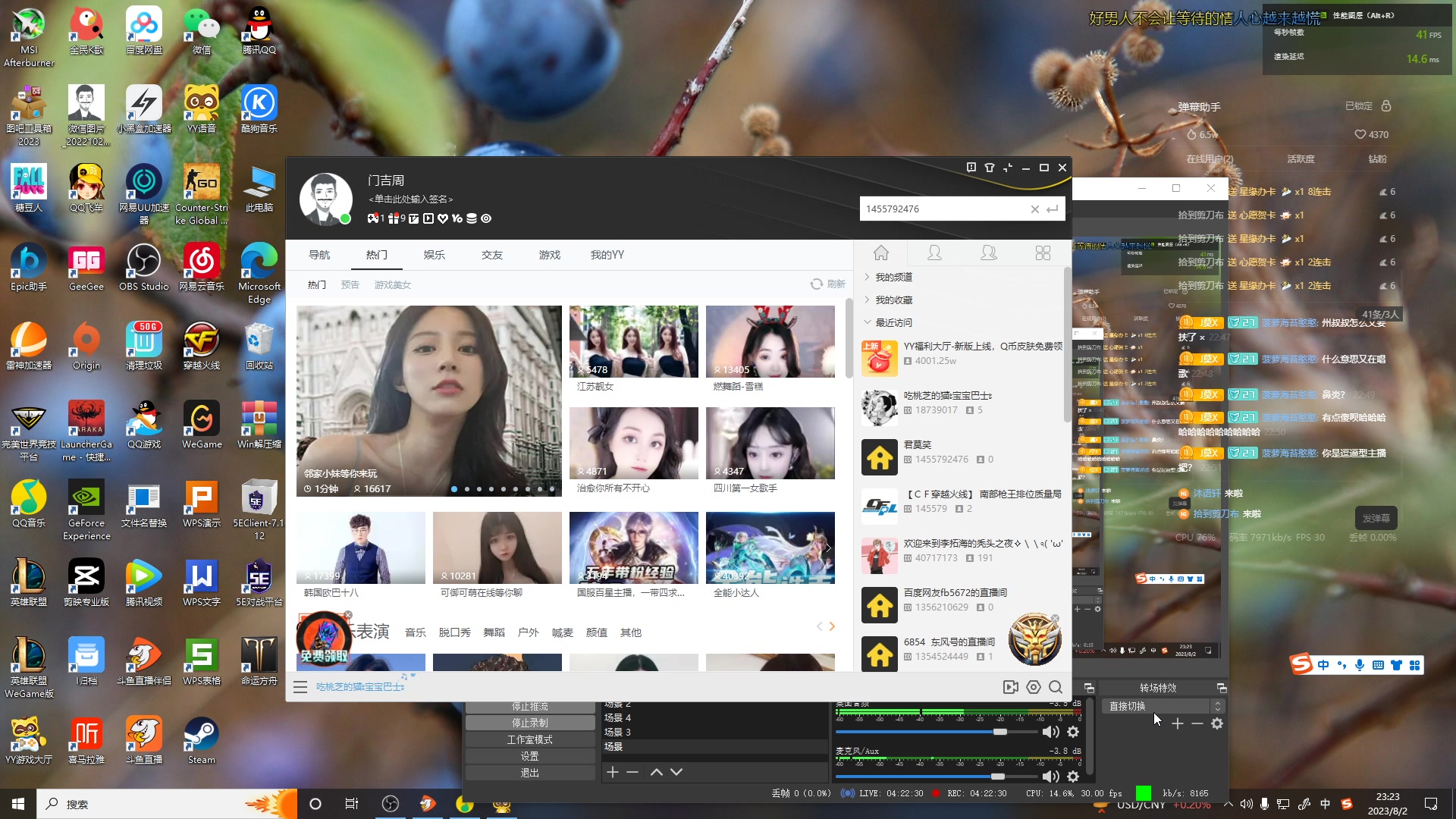
Task: Add a scene with the plus button in OBS
Action: tap(613, 772)
